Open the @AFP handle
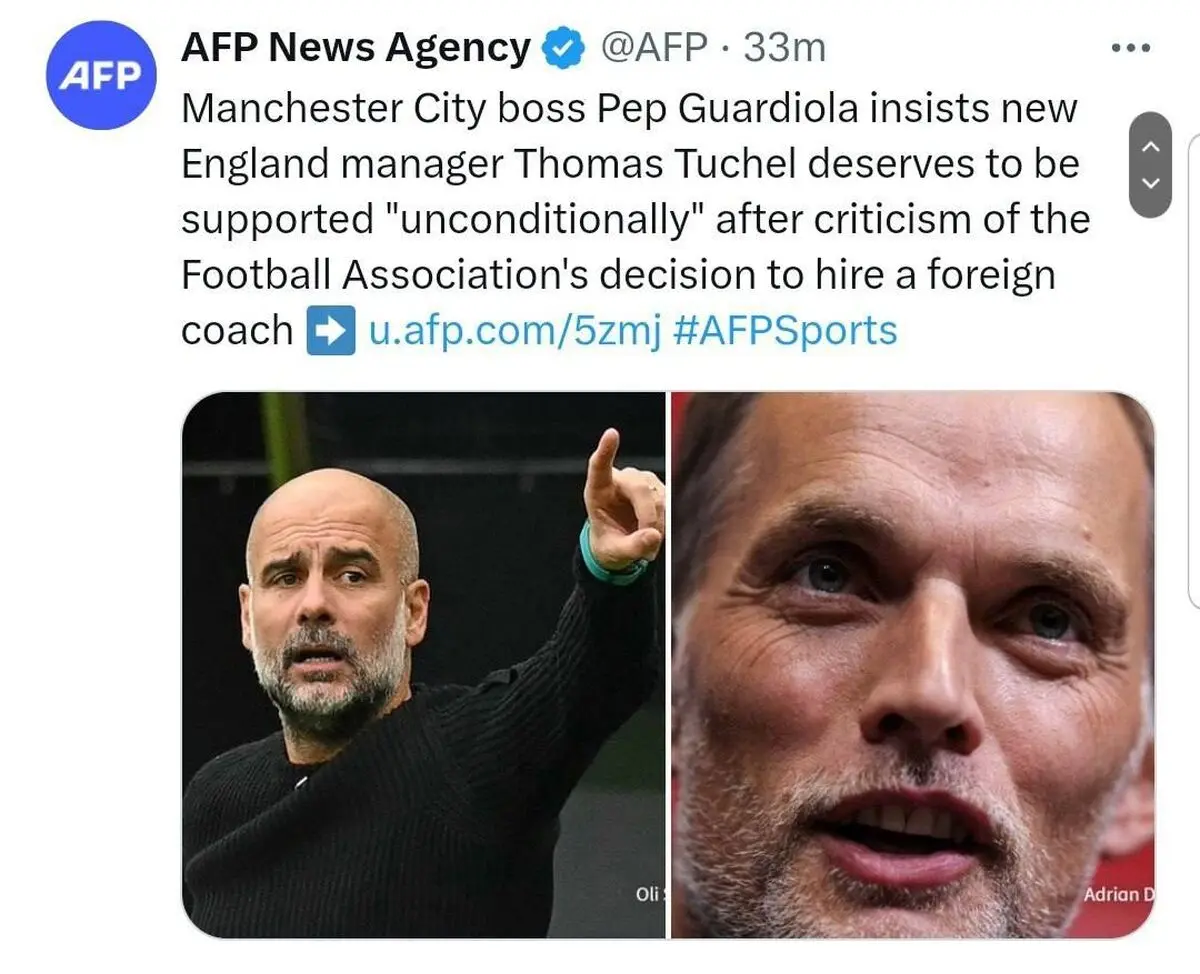This screenshot has height=974, width=1200. (654, 47)
